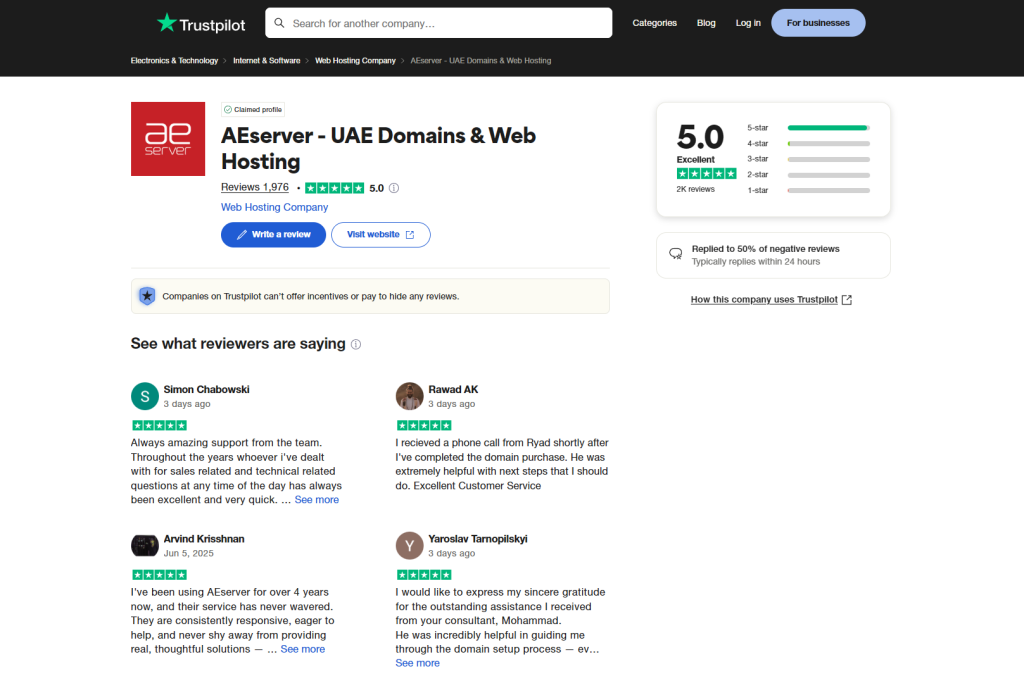The width and height of the screenshot is (1024, 695).
Task: Go to Internet & Software breadcrumb
Action: [x=266, y=61]
